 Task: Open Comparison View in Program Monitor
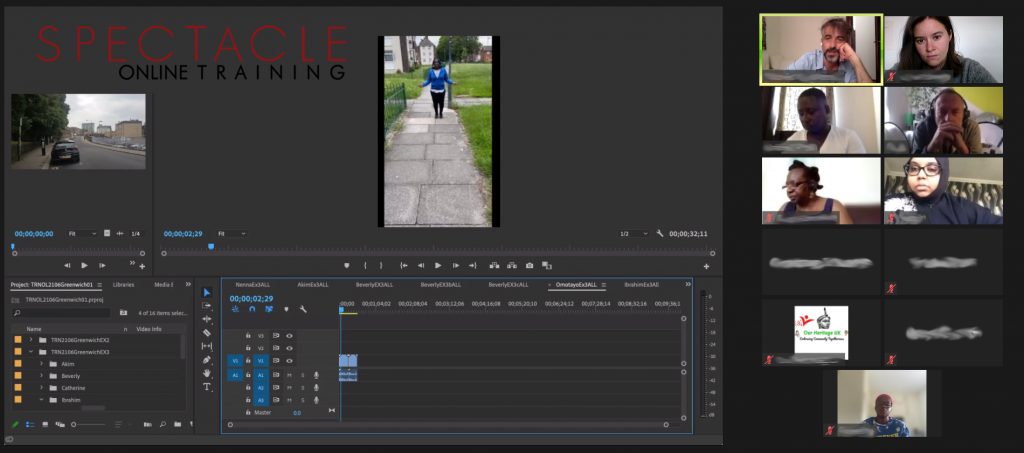coord(547,266)
